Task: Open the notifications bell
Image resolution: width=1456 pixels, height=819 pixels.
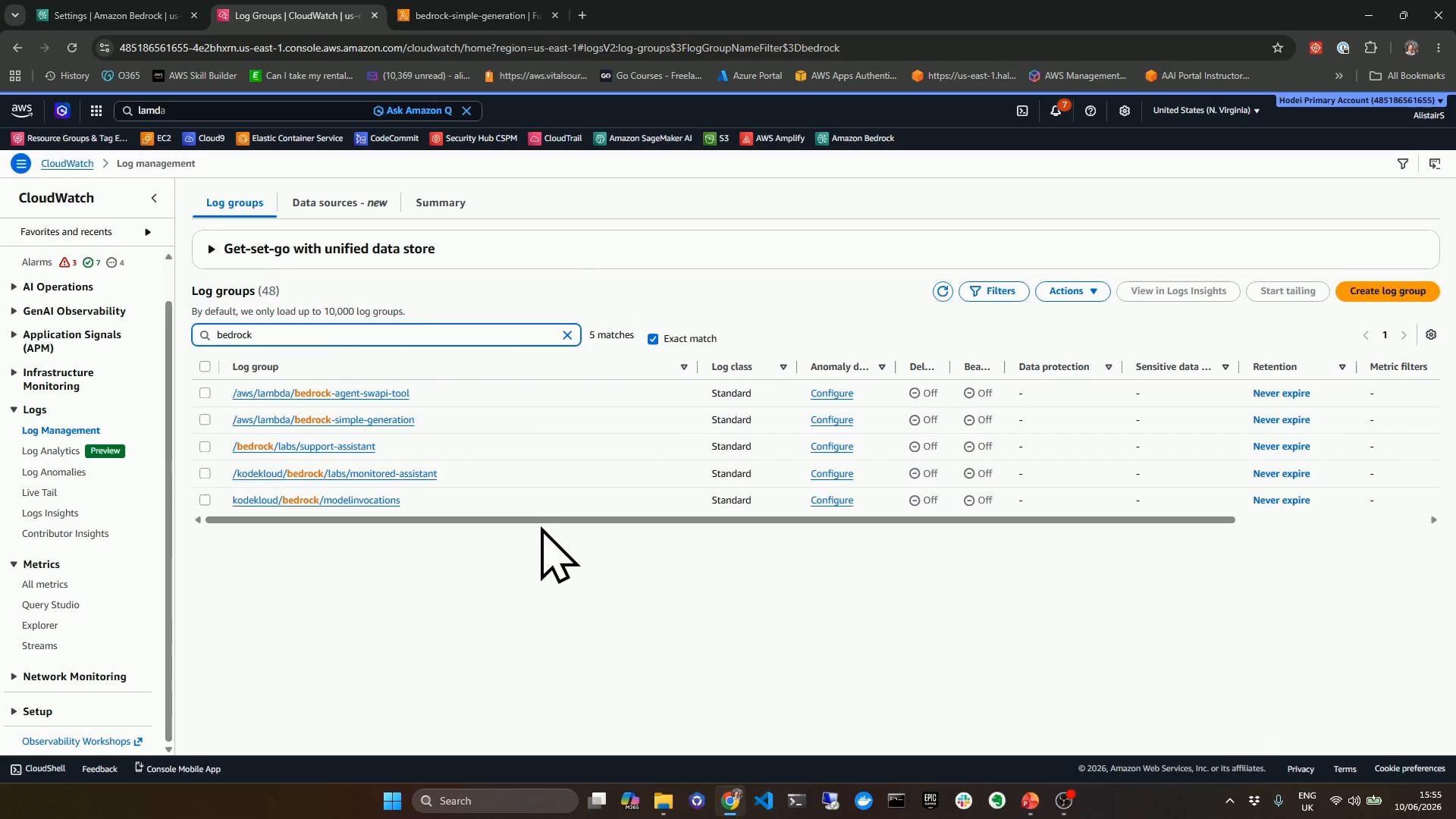Action: [x=1056, y=111]
